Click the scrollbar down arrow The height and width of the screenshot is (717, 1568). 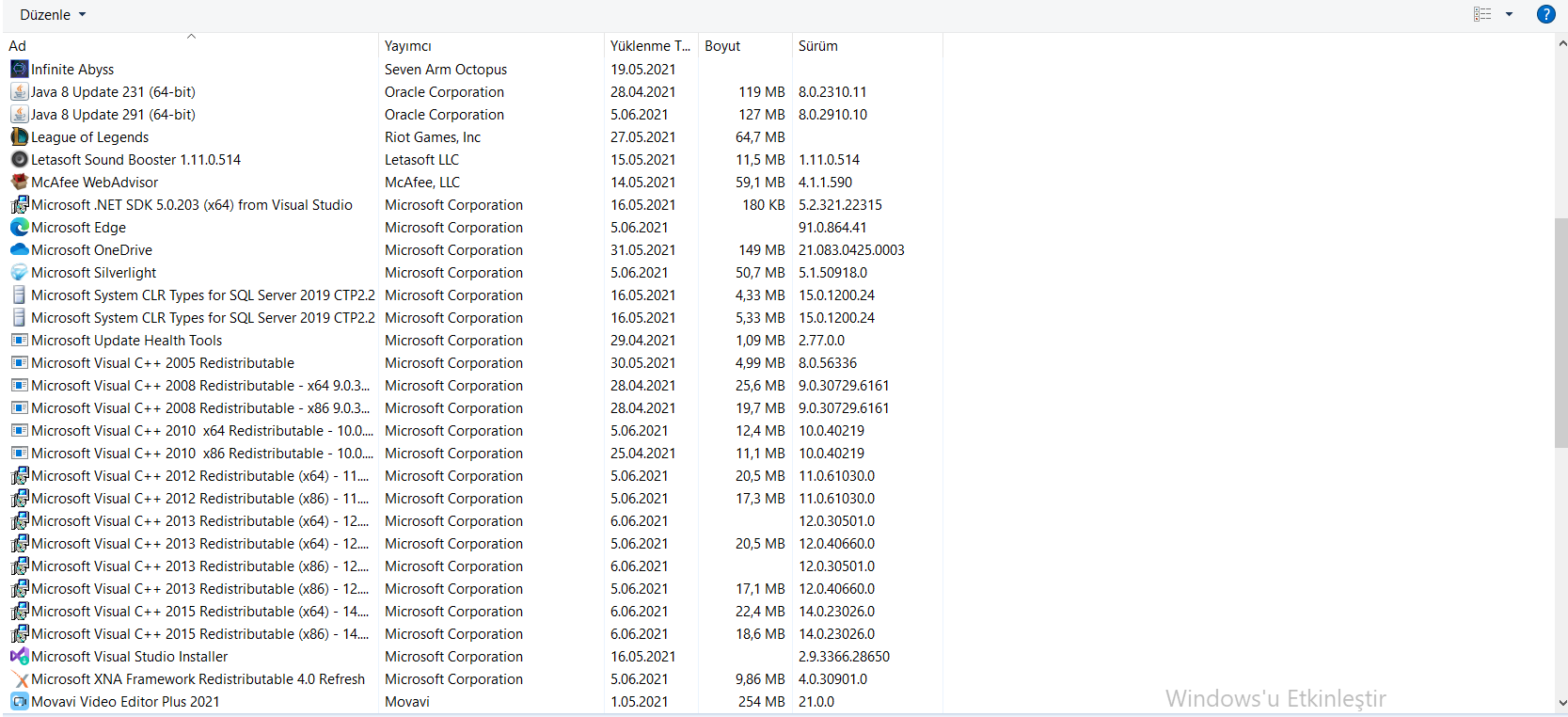tap(1561, 703)
